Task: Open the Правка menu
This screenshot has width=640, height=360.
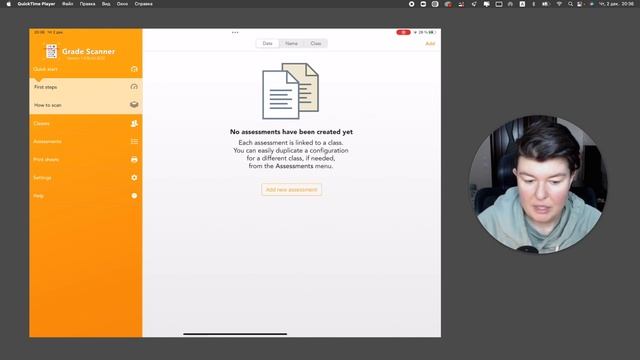Action: [x=87, y=4]
